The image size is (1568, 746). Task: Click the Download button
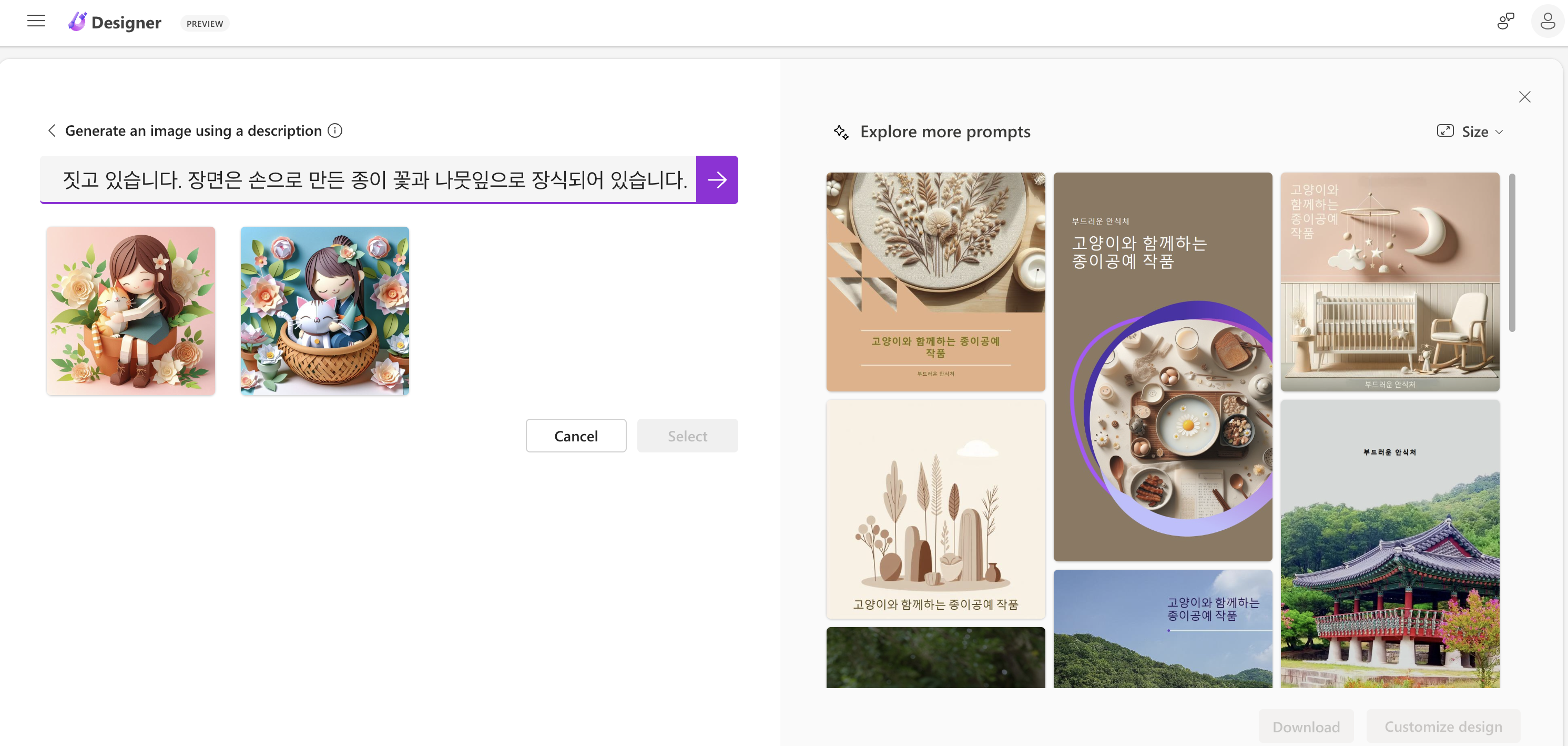1306,726
